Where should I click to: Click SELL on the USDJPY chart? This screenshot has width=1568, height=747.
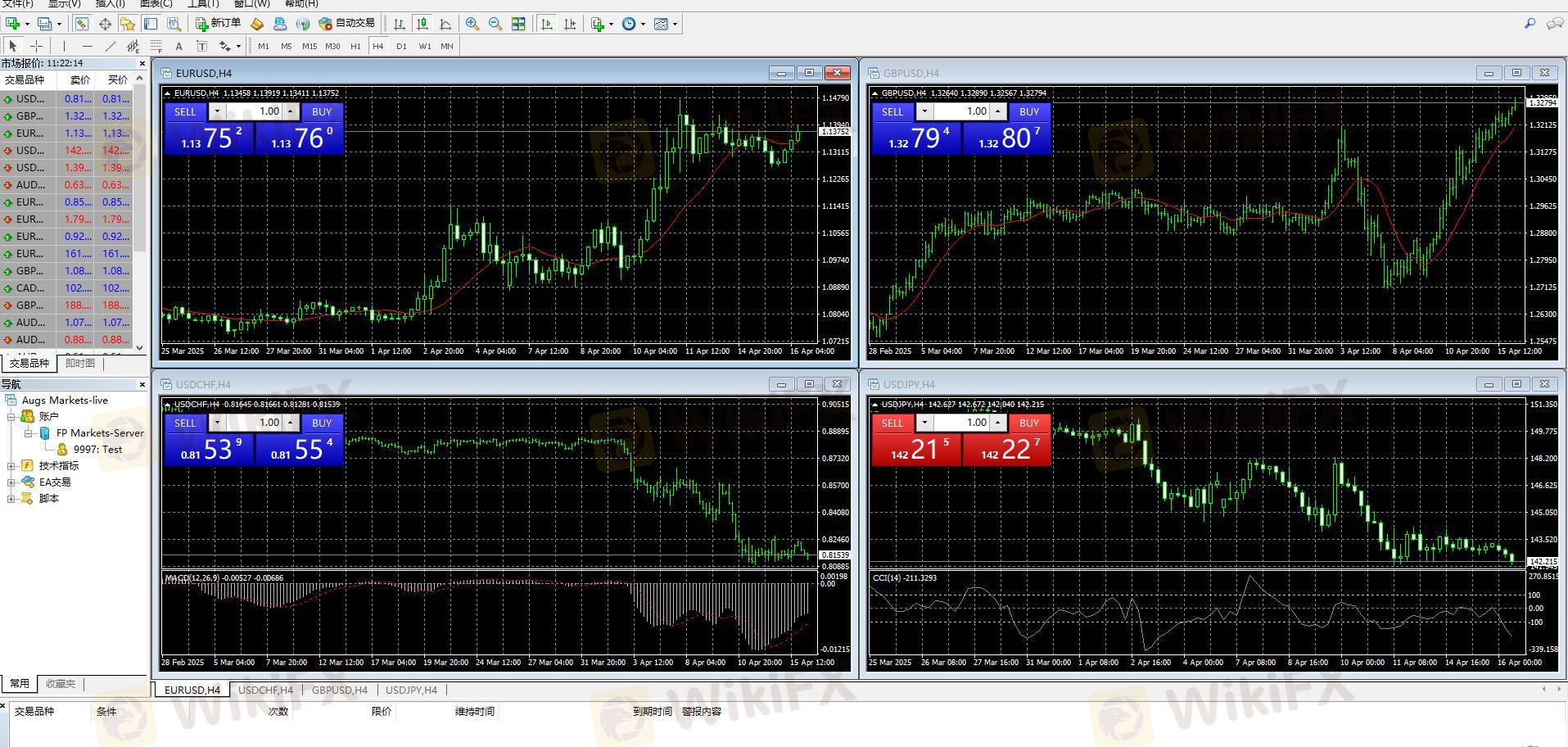click(x=892, y=423)
